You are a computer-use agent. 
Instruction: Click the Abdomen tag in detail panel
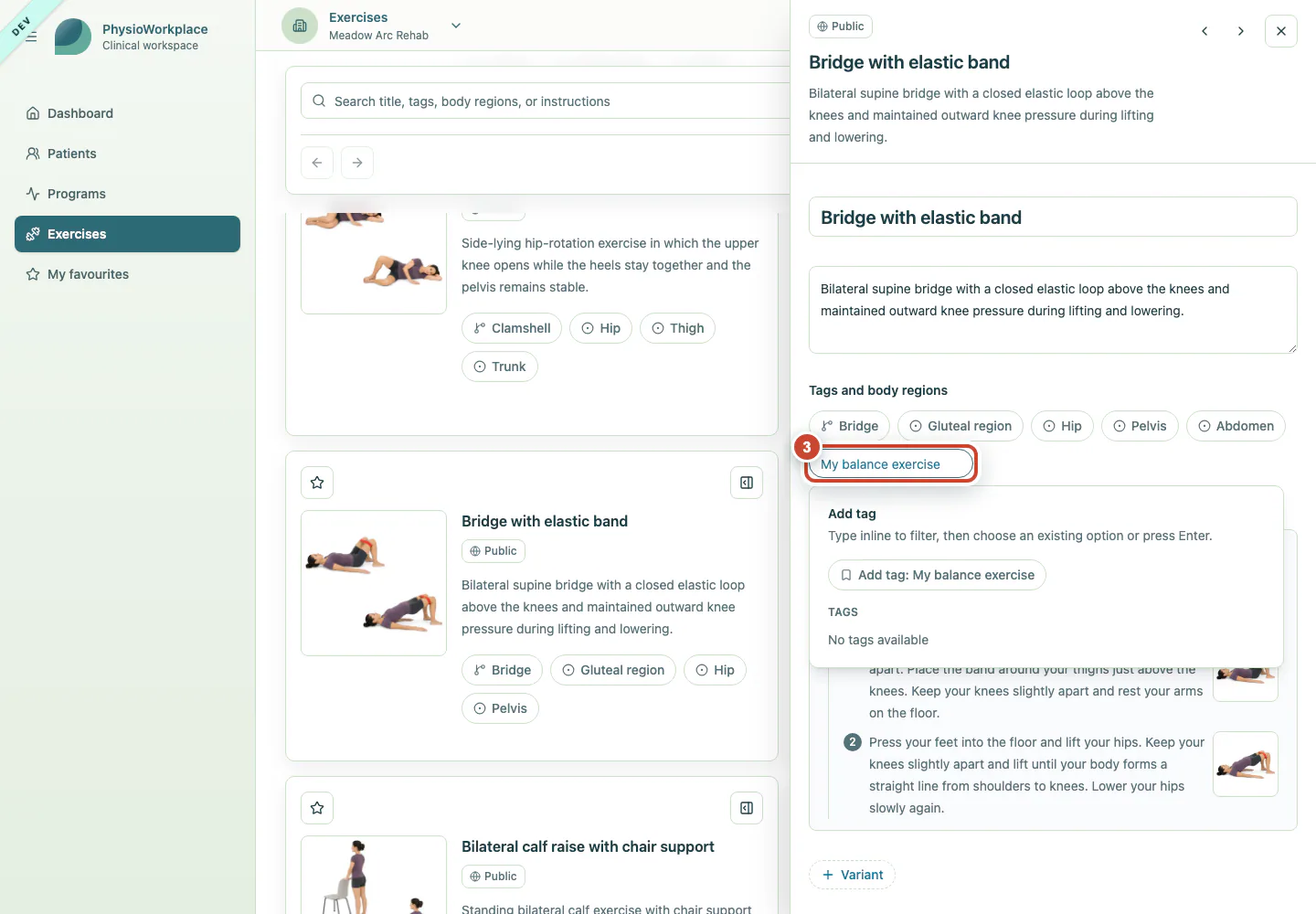tap(1236, 426)
